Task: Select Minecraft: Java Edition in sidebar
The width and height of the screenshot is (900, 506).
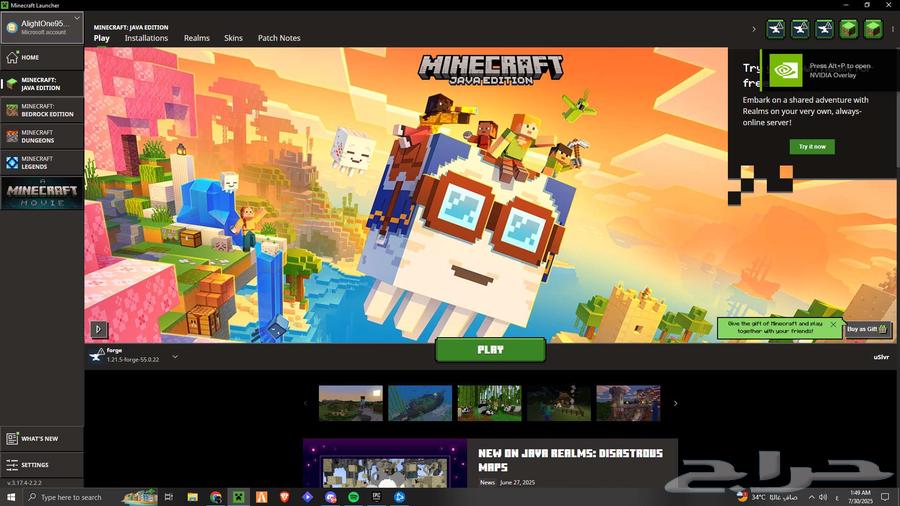Action: [x=42, y=84]
